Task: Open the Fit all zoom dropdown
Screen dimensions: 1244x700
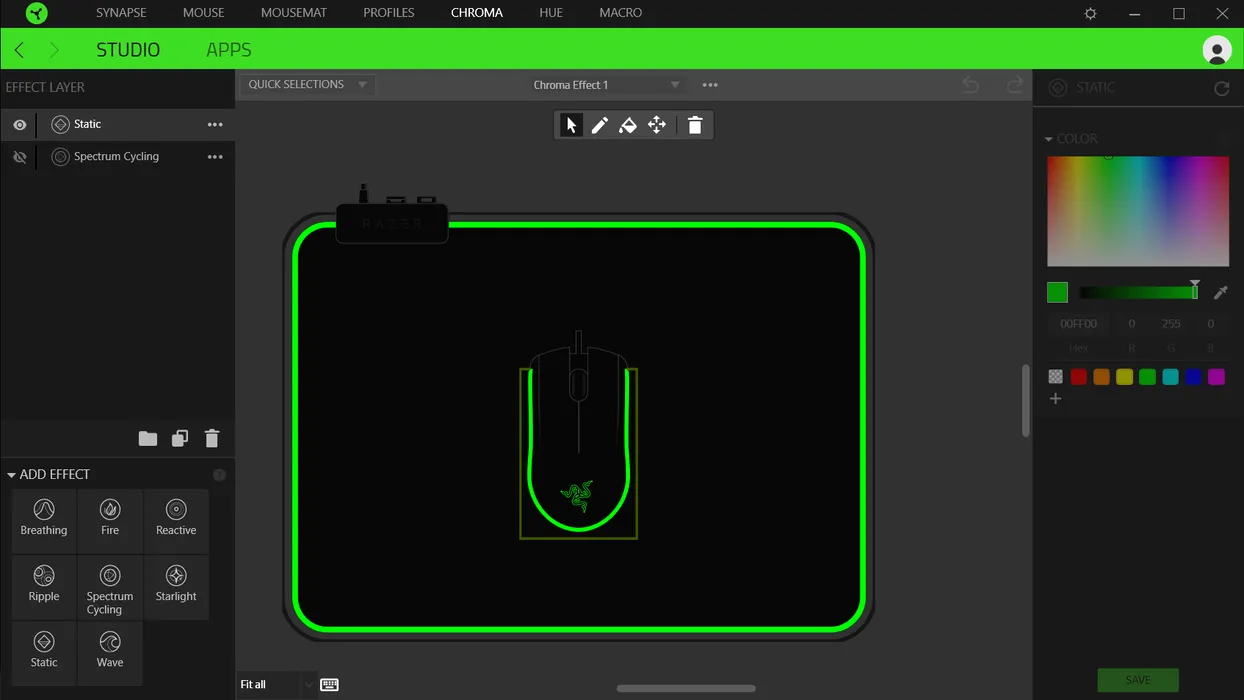Action: pyautogui.click(x=277, y=685)
